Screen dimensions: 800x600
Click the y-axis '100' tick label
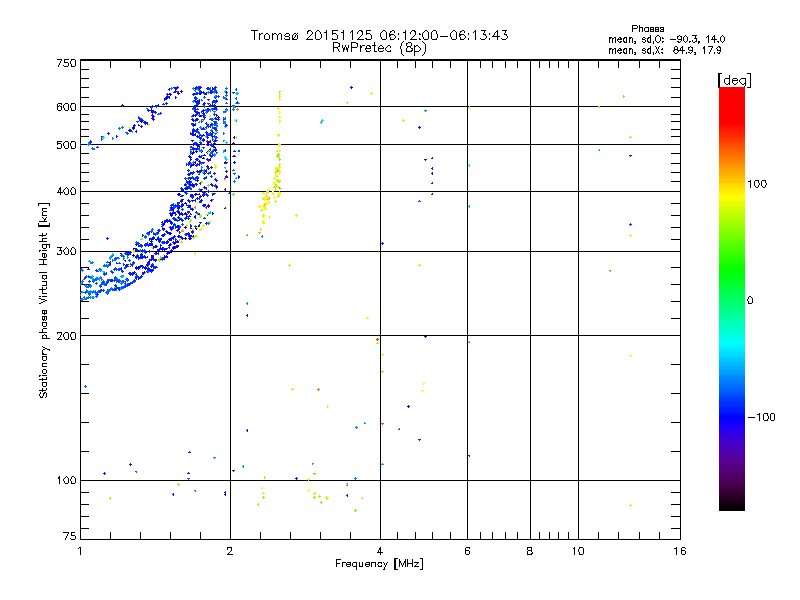click(67, 481)
